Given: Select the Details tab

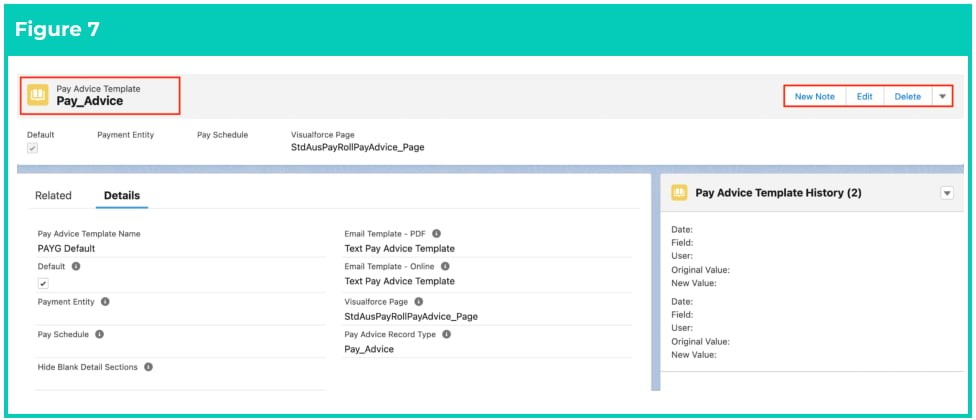Looking at the screenshot, I should click(x=122, y=195).
